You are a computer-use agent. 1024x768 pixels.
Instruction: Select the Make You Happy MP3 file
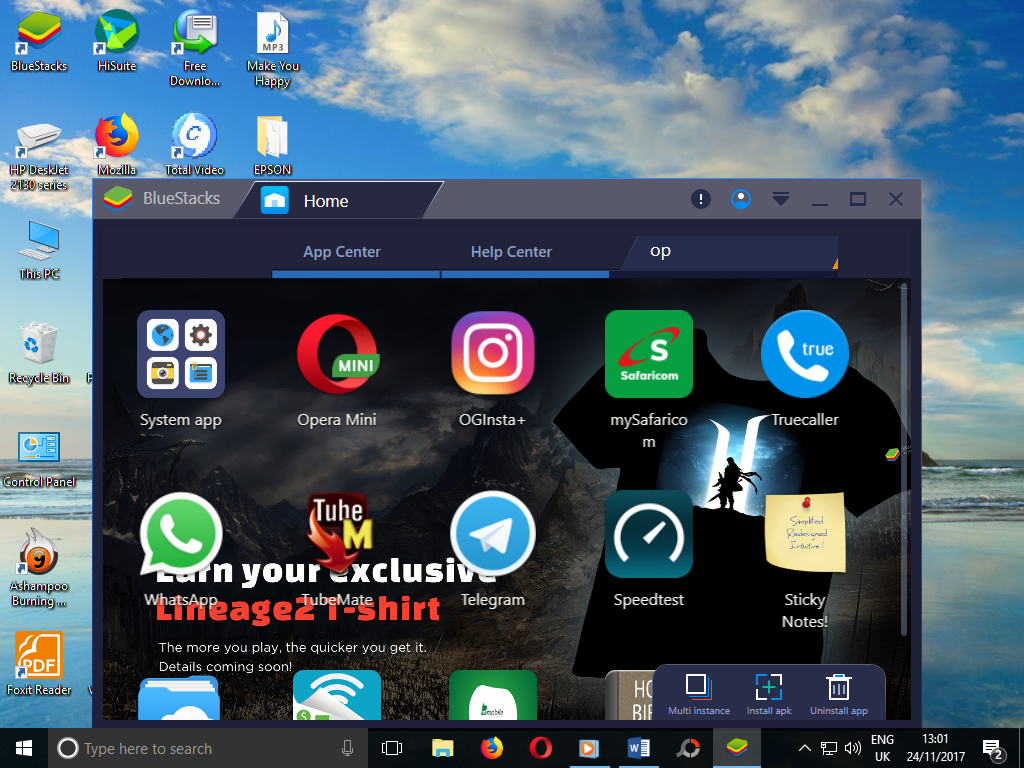click(273, 48)
